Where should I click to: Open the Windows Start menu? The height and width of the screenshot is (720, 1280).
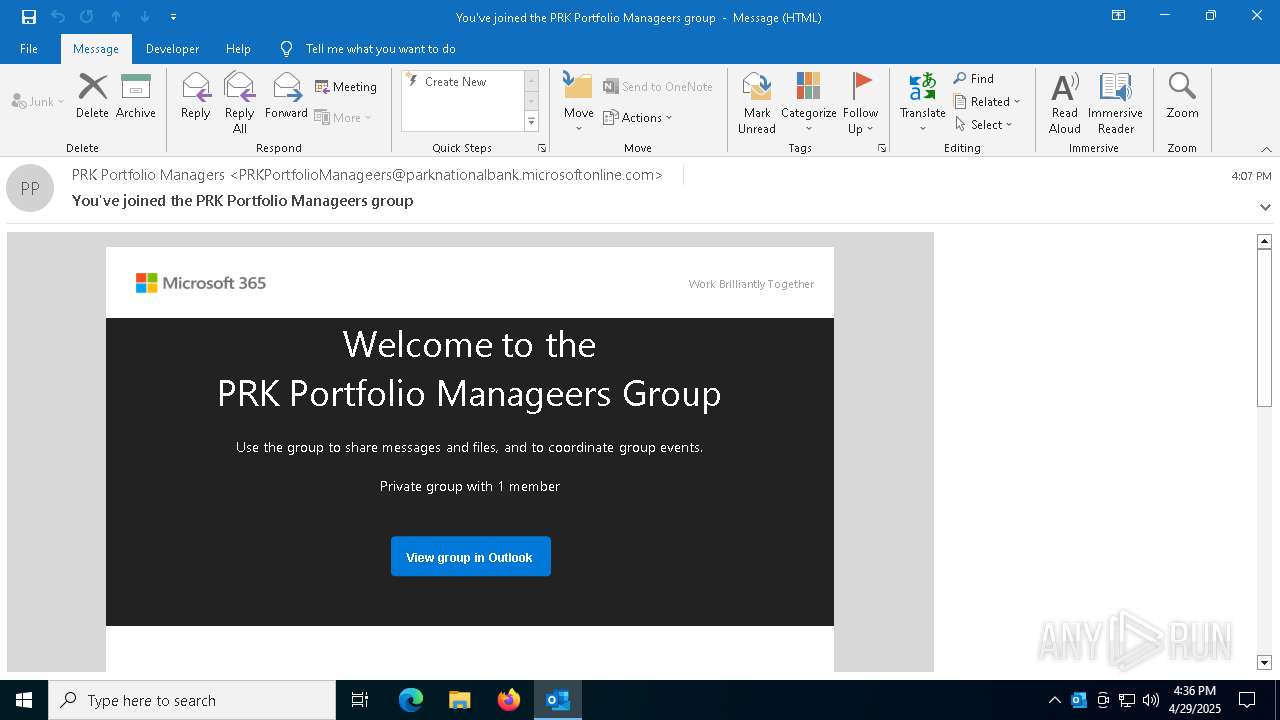click(24, 700)
